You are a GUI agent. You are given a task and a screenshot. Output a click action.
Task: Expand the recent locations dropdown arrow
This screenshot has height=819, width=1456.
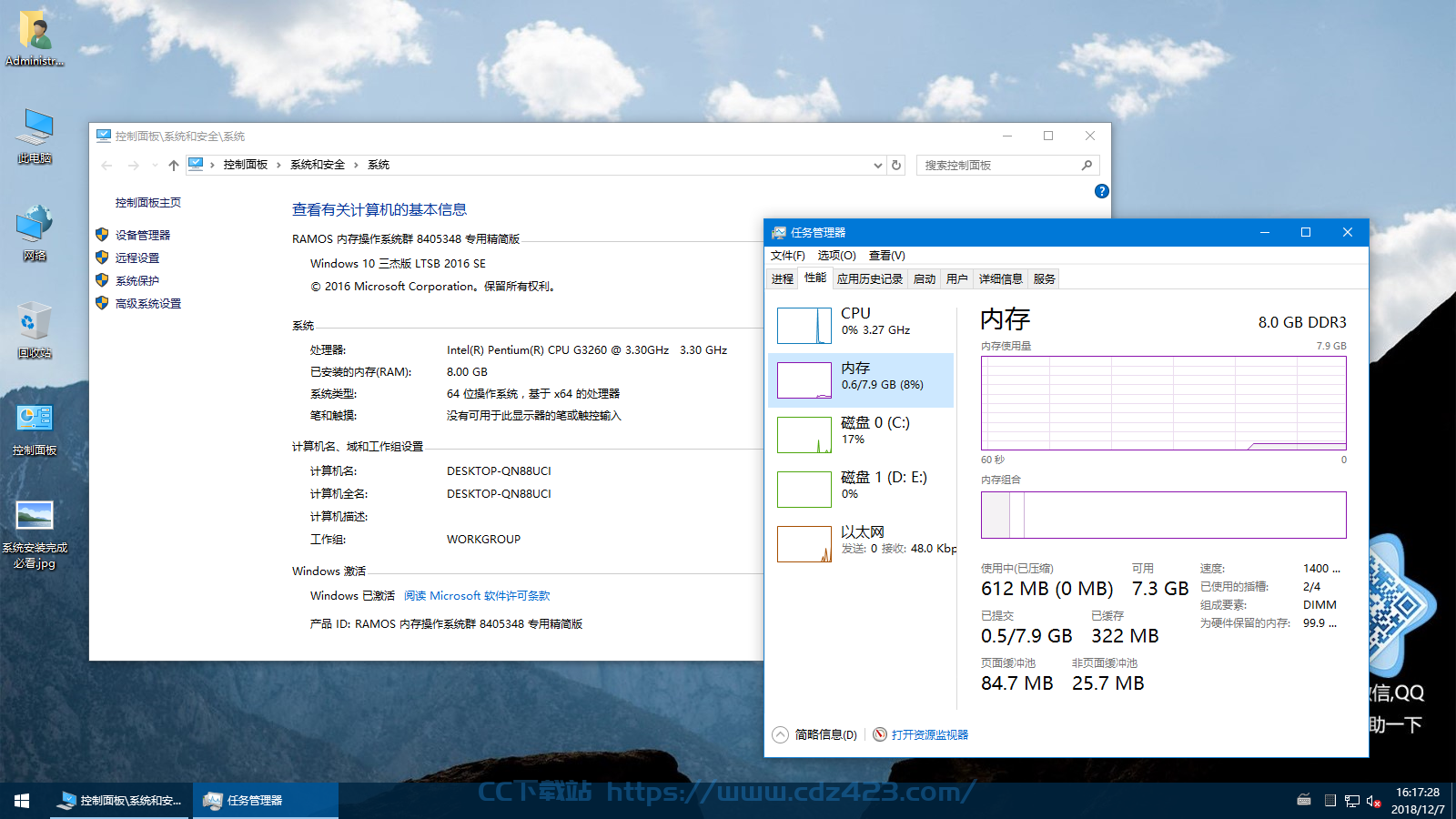(x=155, y=166)
